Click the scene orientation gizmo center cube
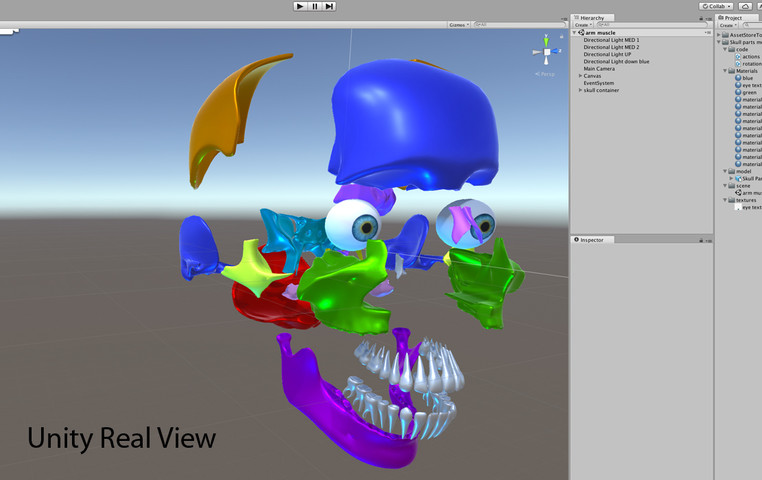This screenshot has height=480, width=762. (x=547, y=51)
